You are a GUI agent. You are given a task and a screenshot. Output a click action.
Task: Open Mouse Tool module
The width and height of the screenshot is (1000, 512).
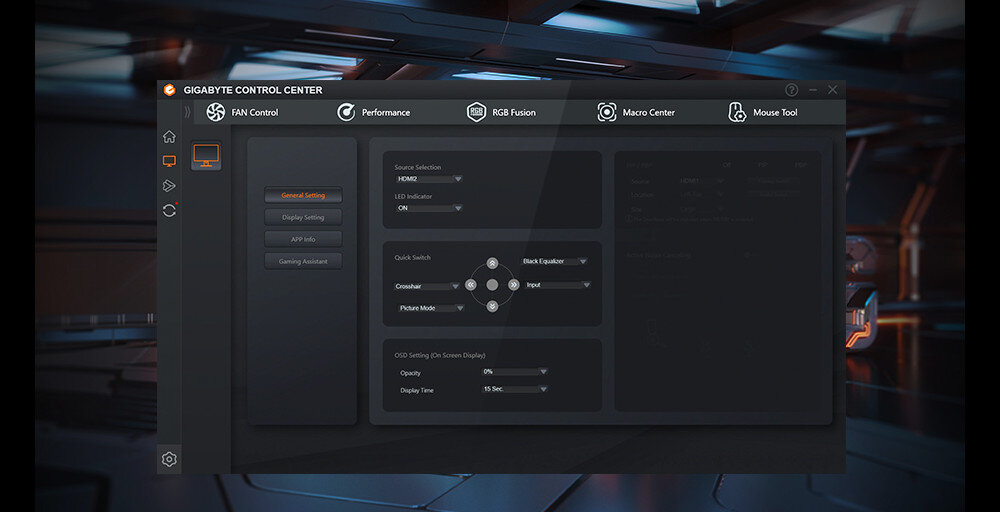[763, 112]
